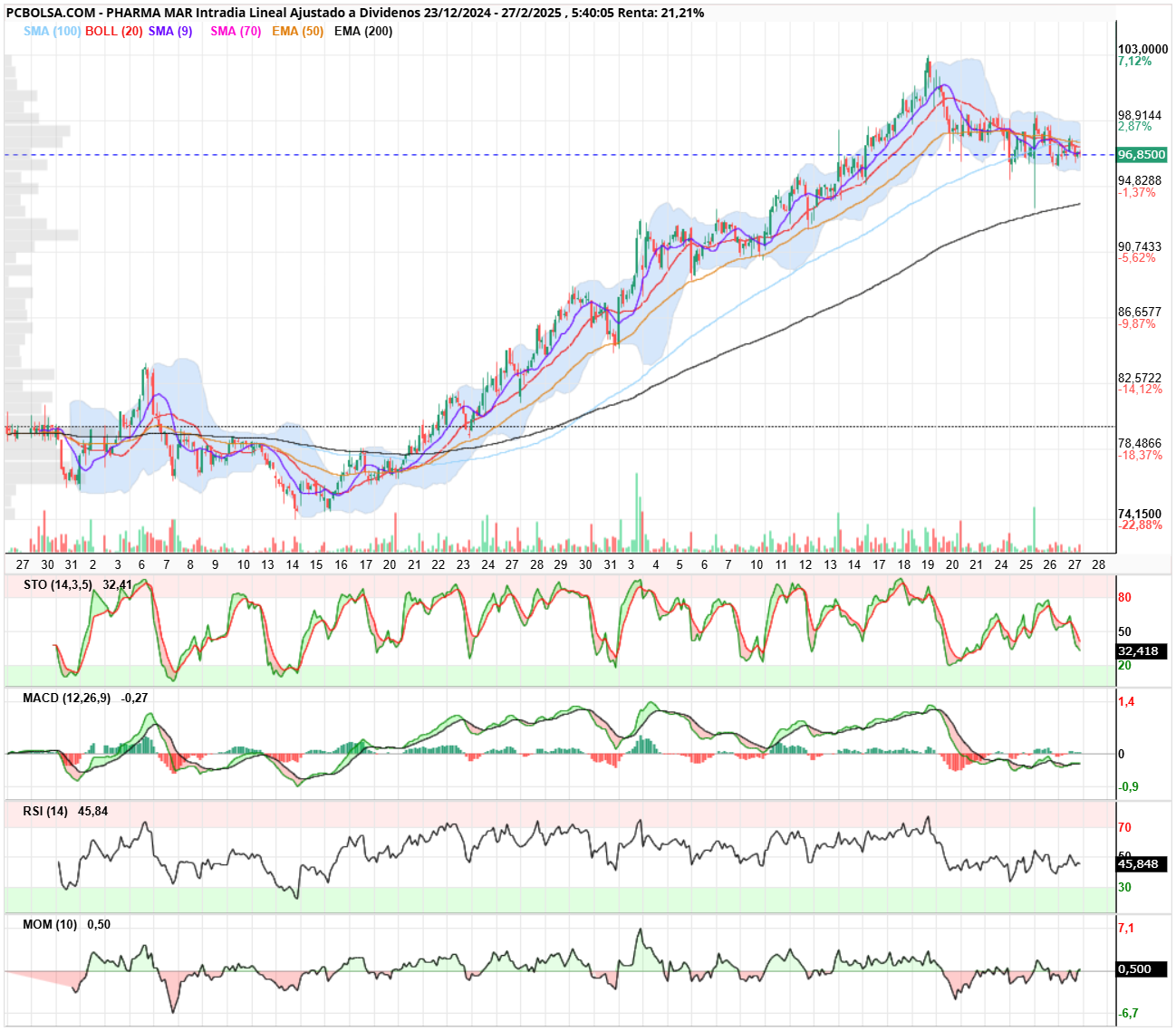Click the RSI value tag 45,848

pyautogui.click(x=1142, y=864)
